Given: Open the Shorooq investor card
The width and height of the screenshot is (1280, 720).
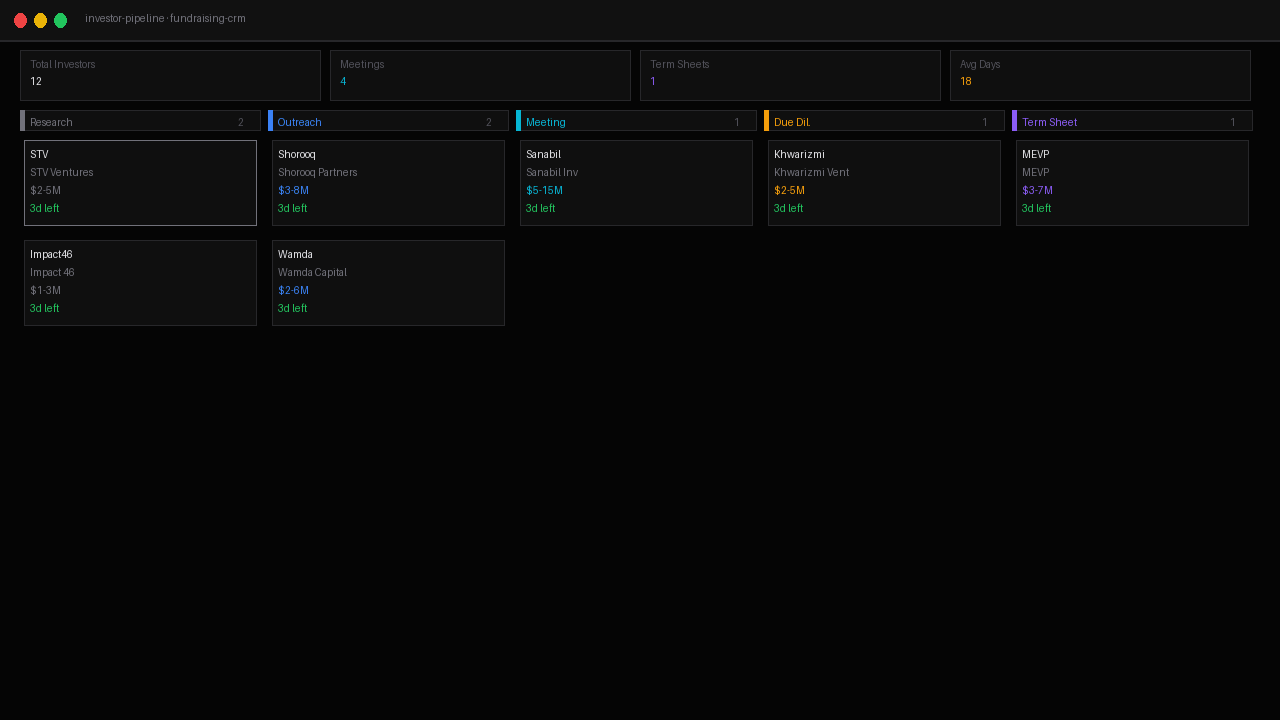Looking at the screenshot, I should tap(388, 183).
